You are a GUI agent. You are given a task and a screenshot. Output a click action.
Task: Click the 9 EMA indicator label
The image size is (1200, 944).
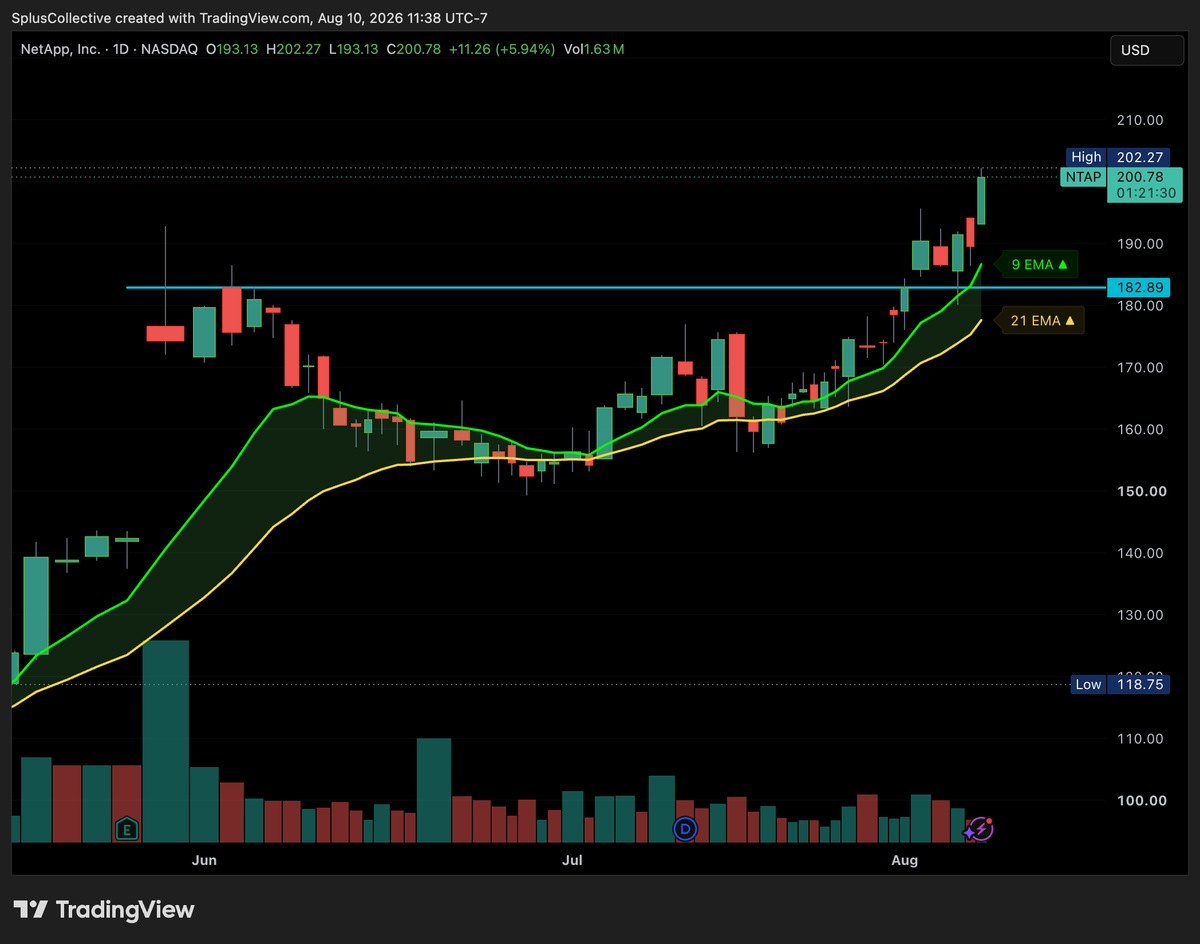pos(1040,265)
